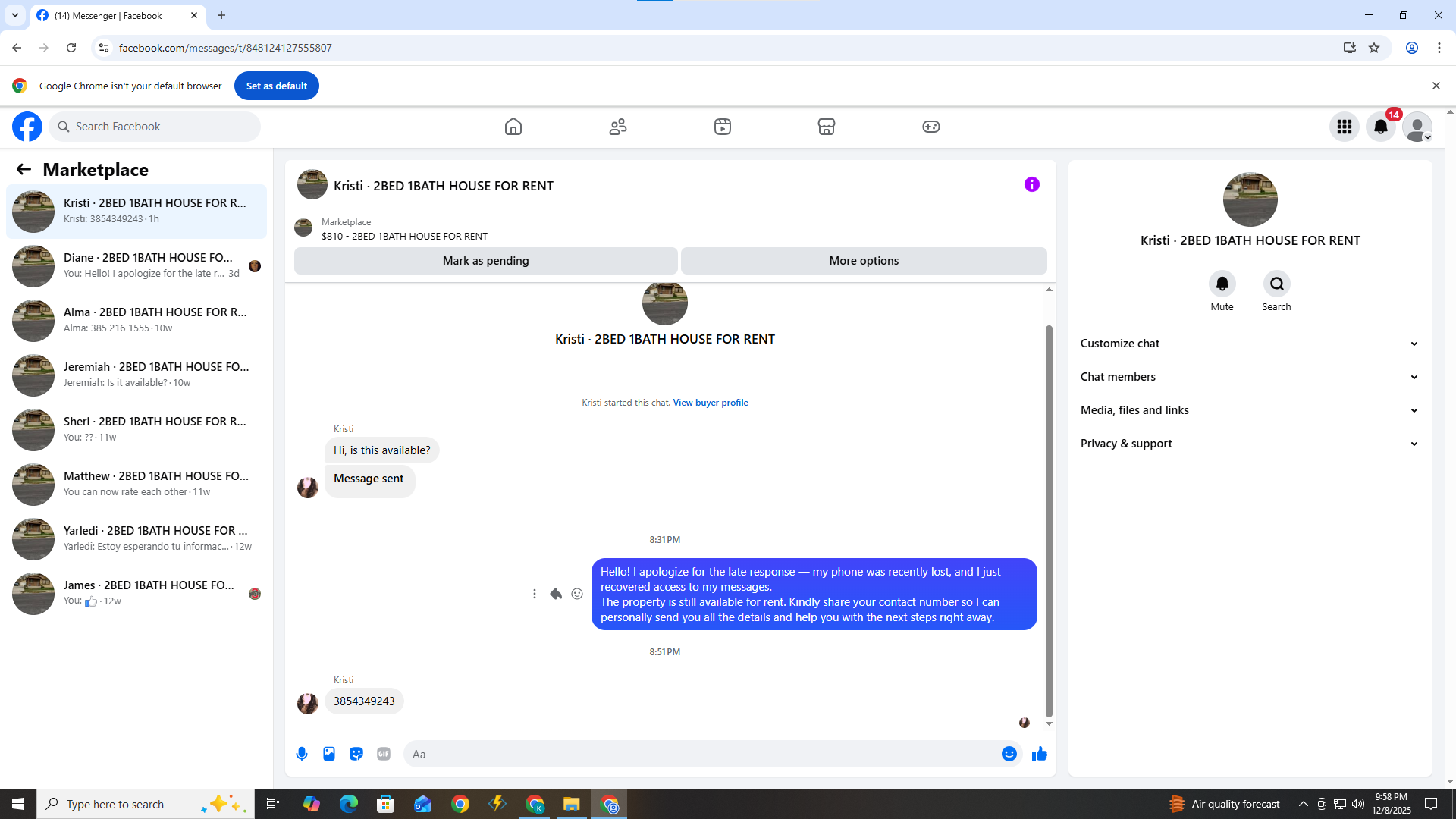
Task: Go to Home feed icon
Action: point(513,127)
